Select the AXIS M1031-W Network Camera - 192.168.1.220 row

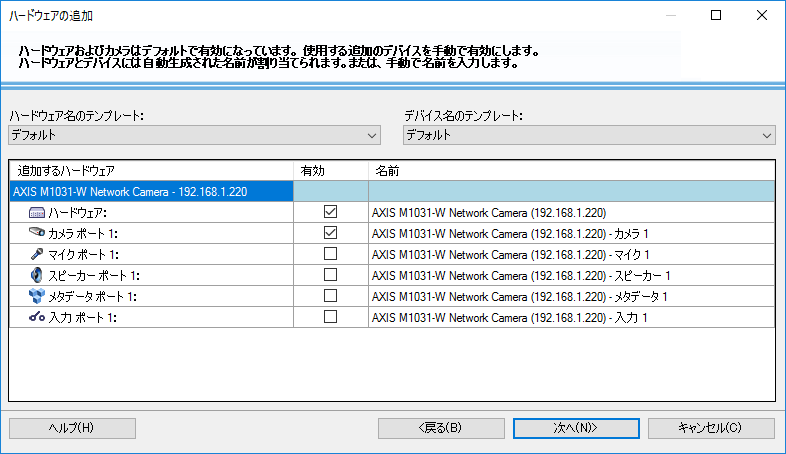pos(151,191)
